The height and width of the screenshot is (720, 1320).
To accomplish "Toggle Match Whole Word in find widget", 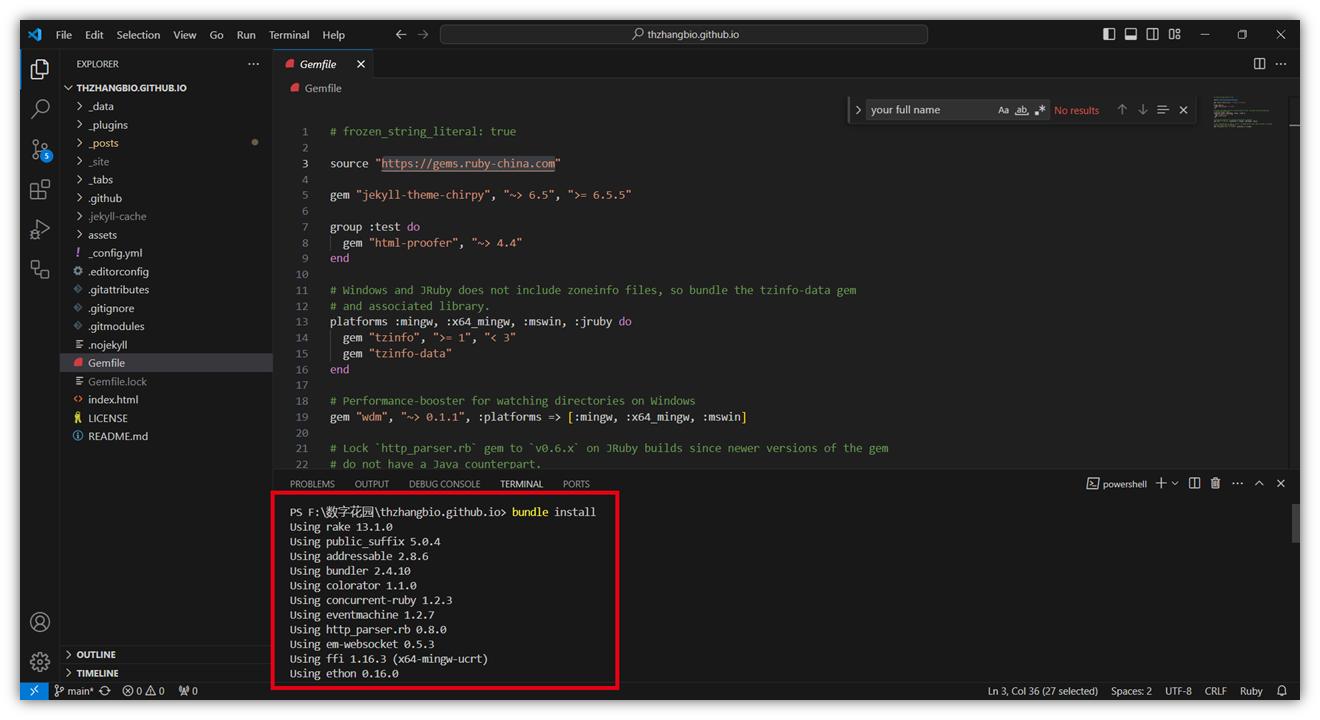I will click(x=1022, y=110).
